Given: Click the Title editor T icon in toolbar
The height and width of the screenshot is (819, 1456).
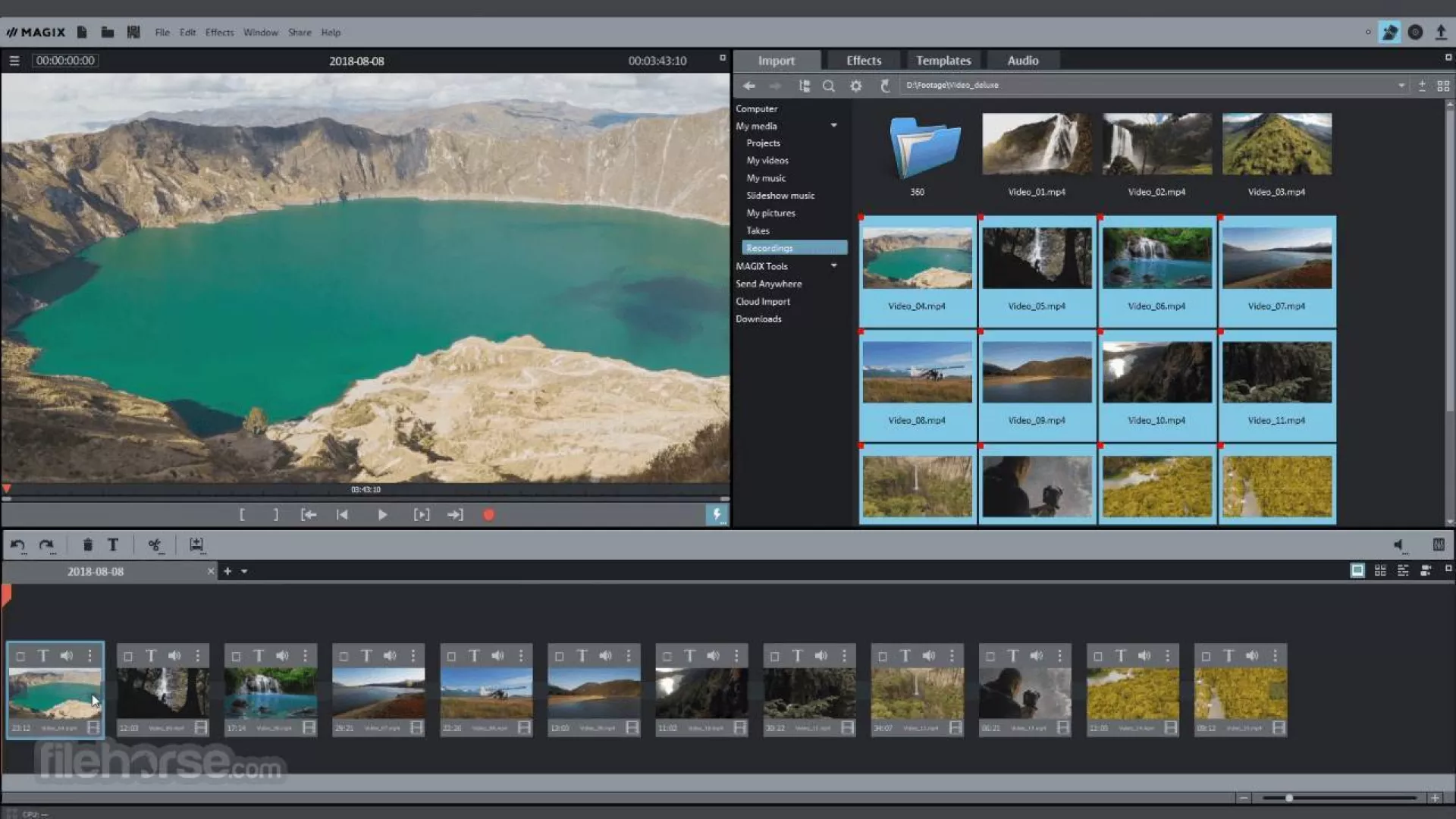Looking at the screenshot, I should (112, 544).
